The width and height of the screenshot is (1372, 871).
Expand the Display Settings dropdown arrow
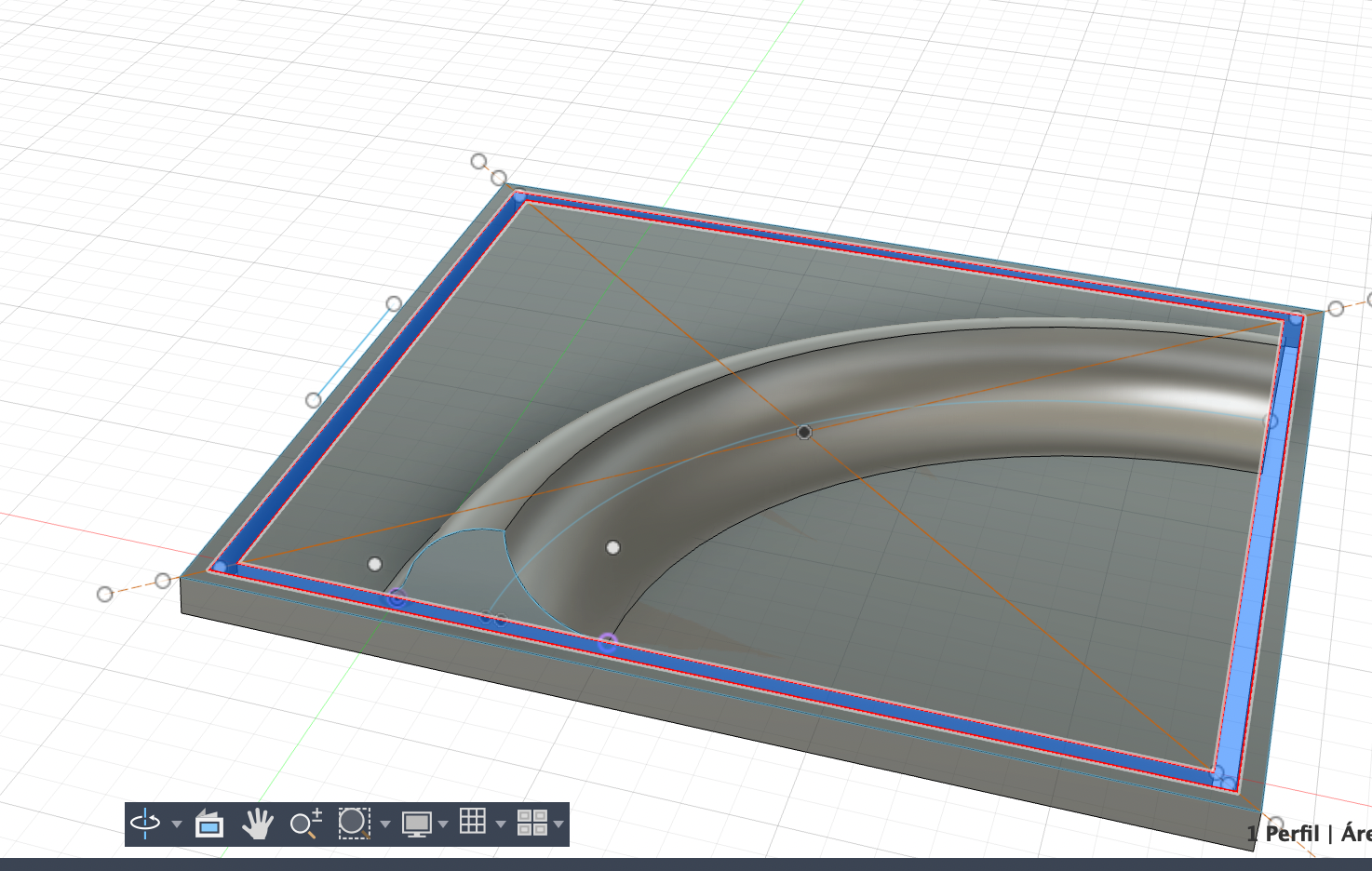click(x=443, y=824)
